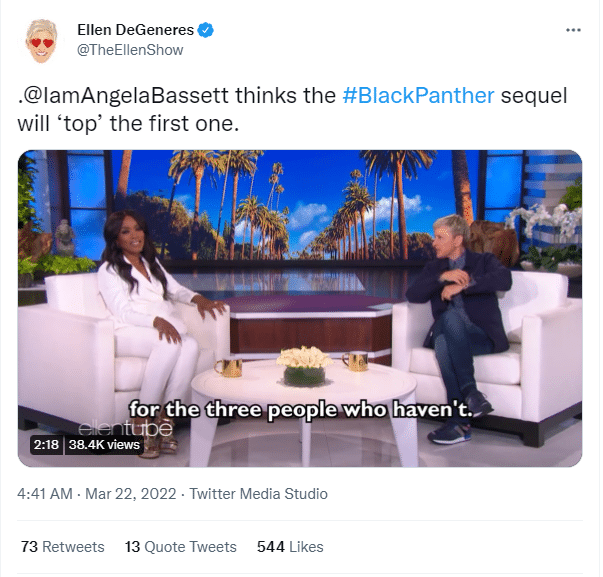View the 544 Likes list
Viewport: 603px width, 577px height.
click(x=290, y=547)
